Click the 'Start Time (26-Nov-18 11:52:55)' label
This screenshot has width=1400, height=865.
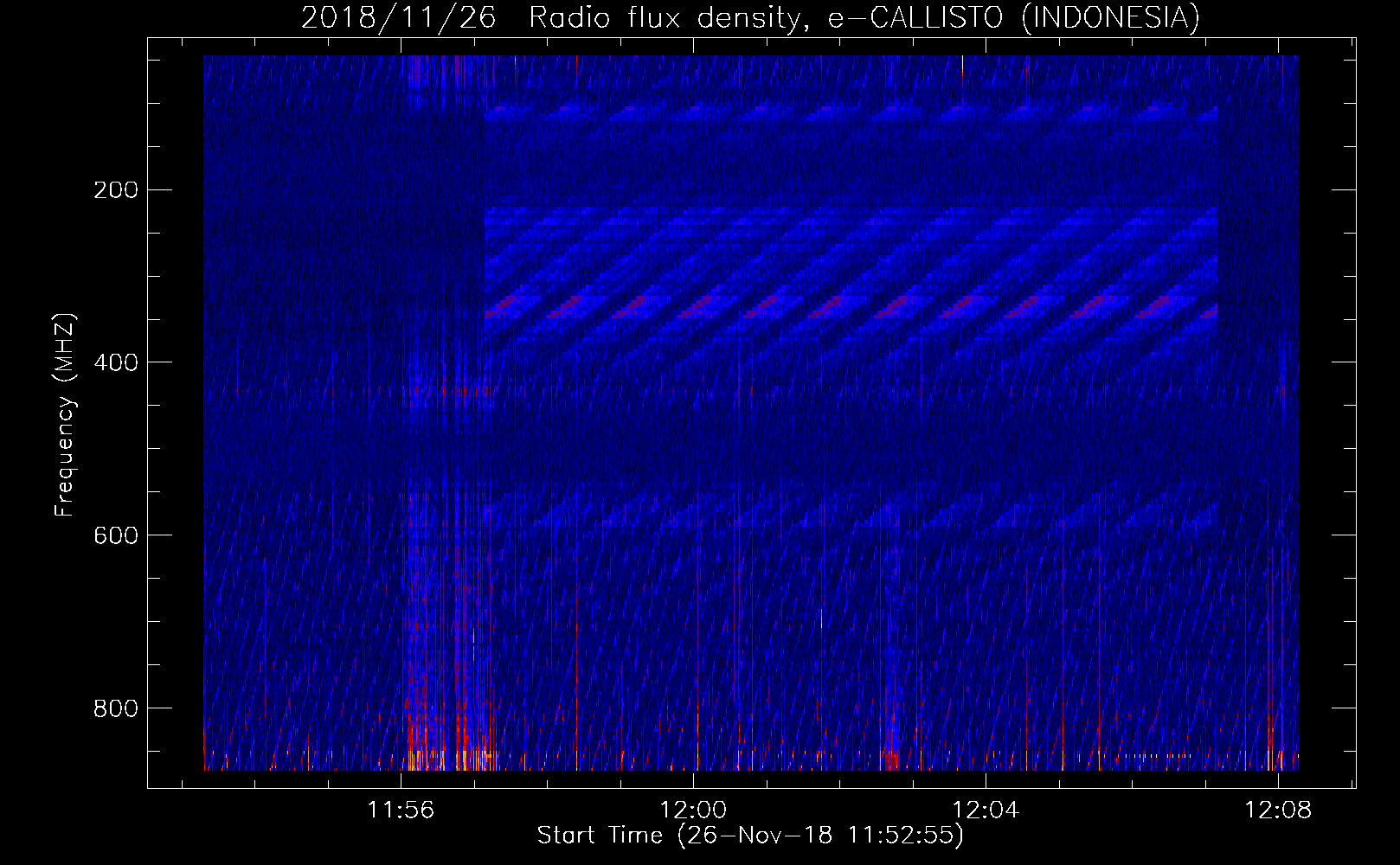click(750, 836)
